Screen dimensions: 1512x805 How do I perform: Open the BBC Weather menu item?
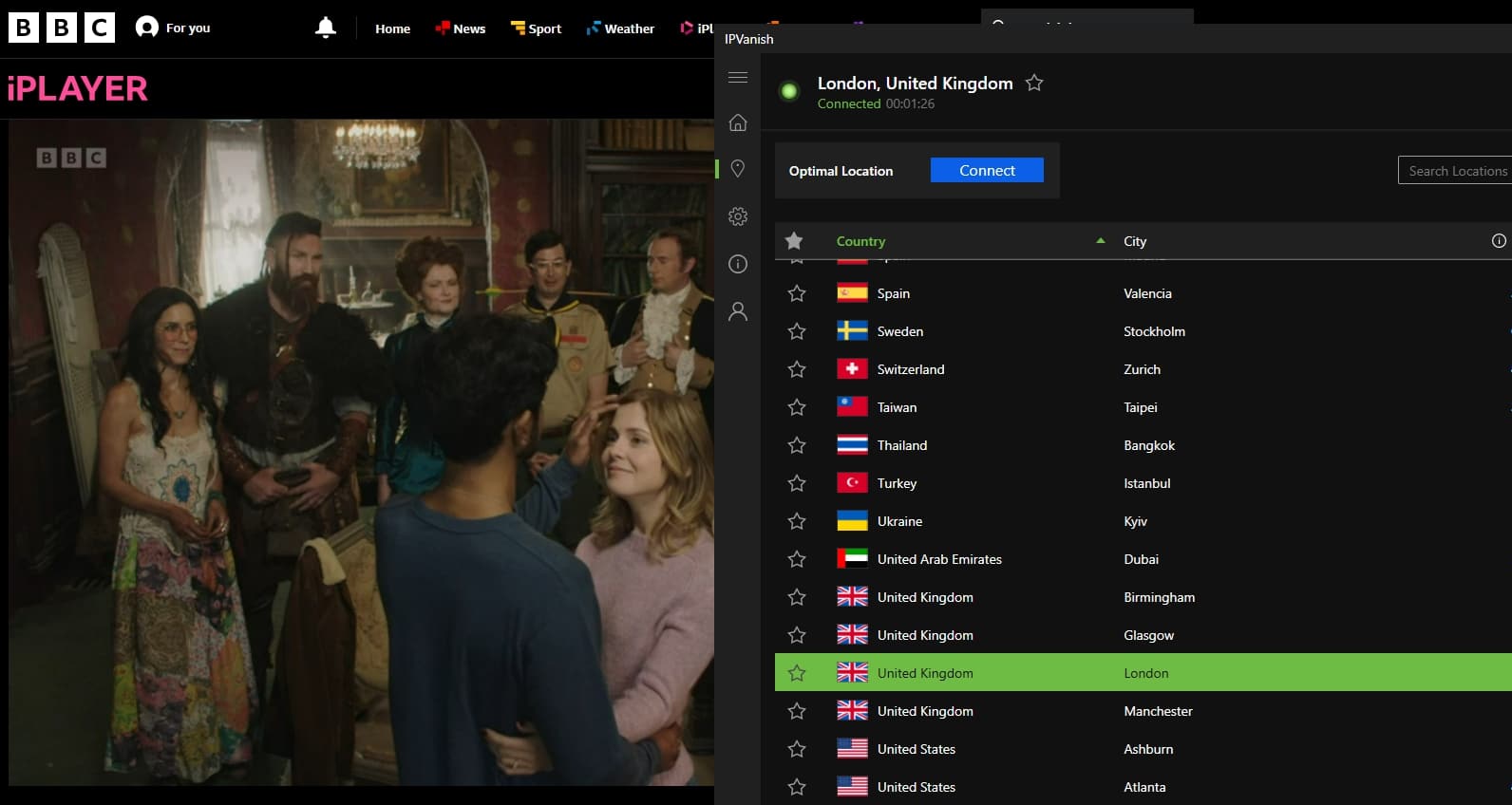click(x=620, y=28)
